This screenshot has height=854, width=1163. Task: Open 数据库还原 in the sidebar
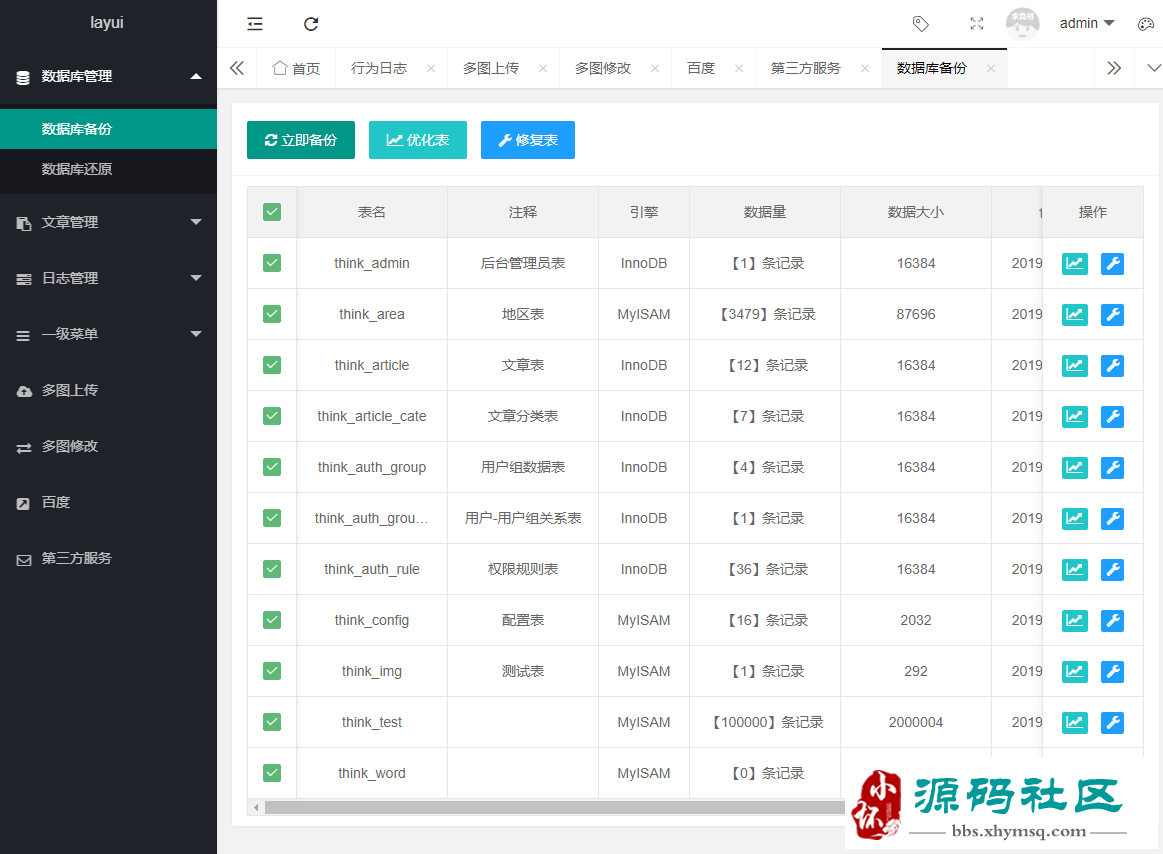[108, 169]
